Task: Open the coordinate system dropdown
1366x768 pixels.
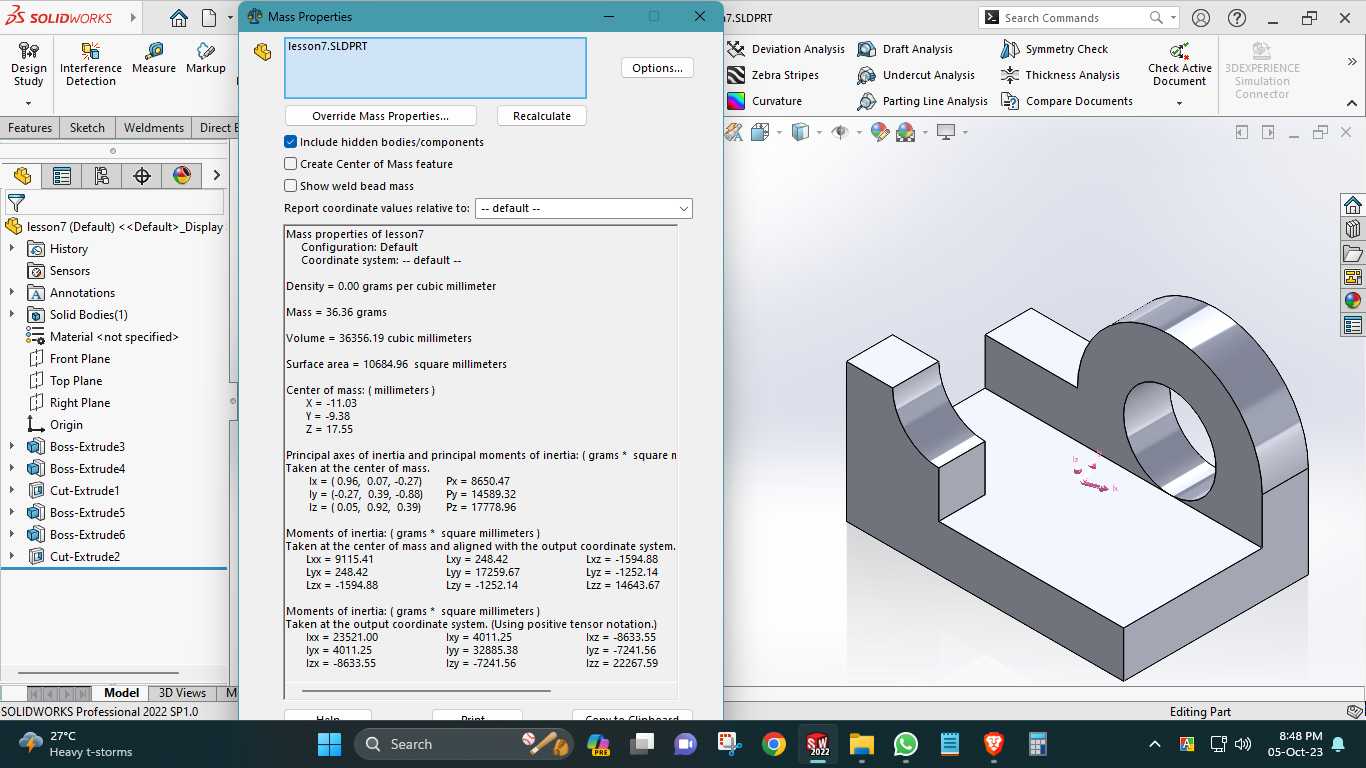Action: click(x=584, y=208)
